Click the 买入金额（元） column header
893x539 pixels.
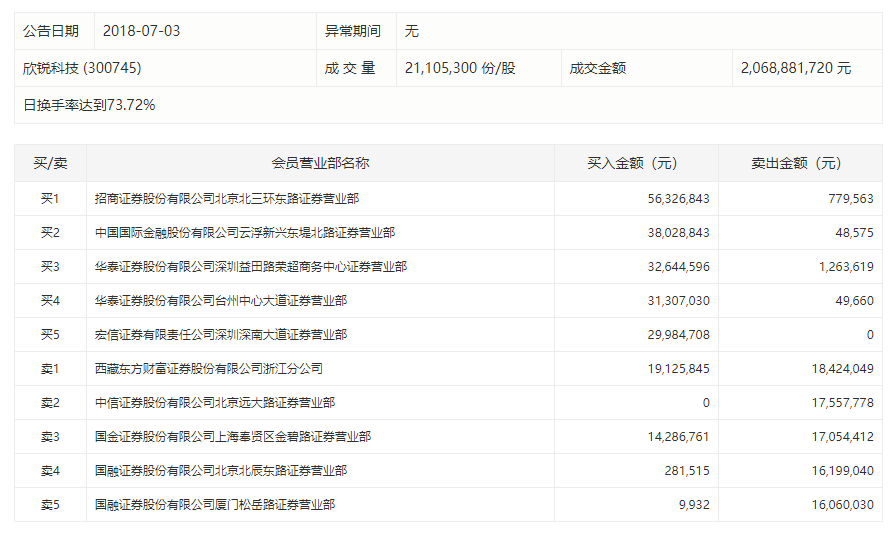(636, 163)
